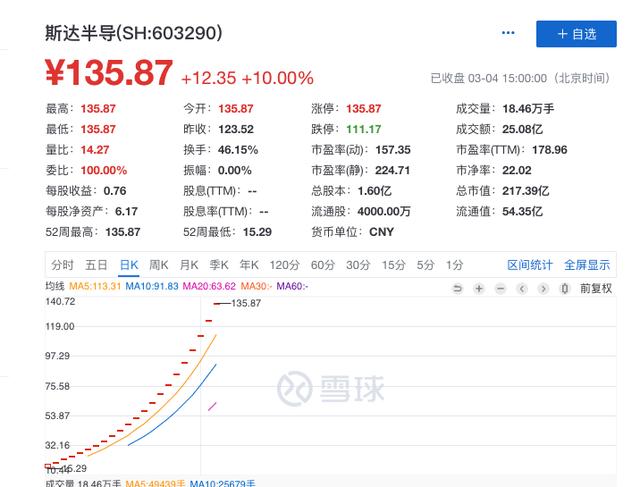This screenshot has width=640, height=487.
Task: Click the 52周最低 value 15.29
Action: [x=257, y=232]
